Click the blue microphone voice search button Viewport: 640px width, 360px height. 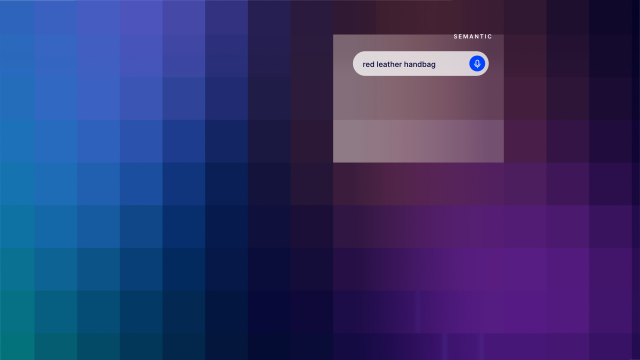477,64
